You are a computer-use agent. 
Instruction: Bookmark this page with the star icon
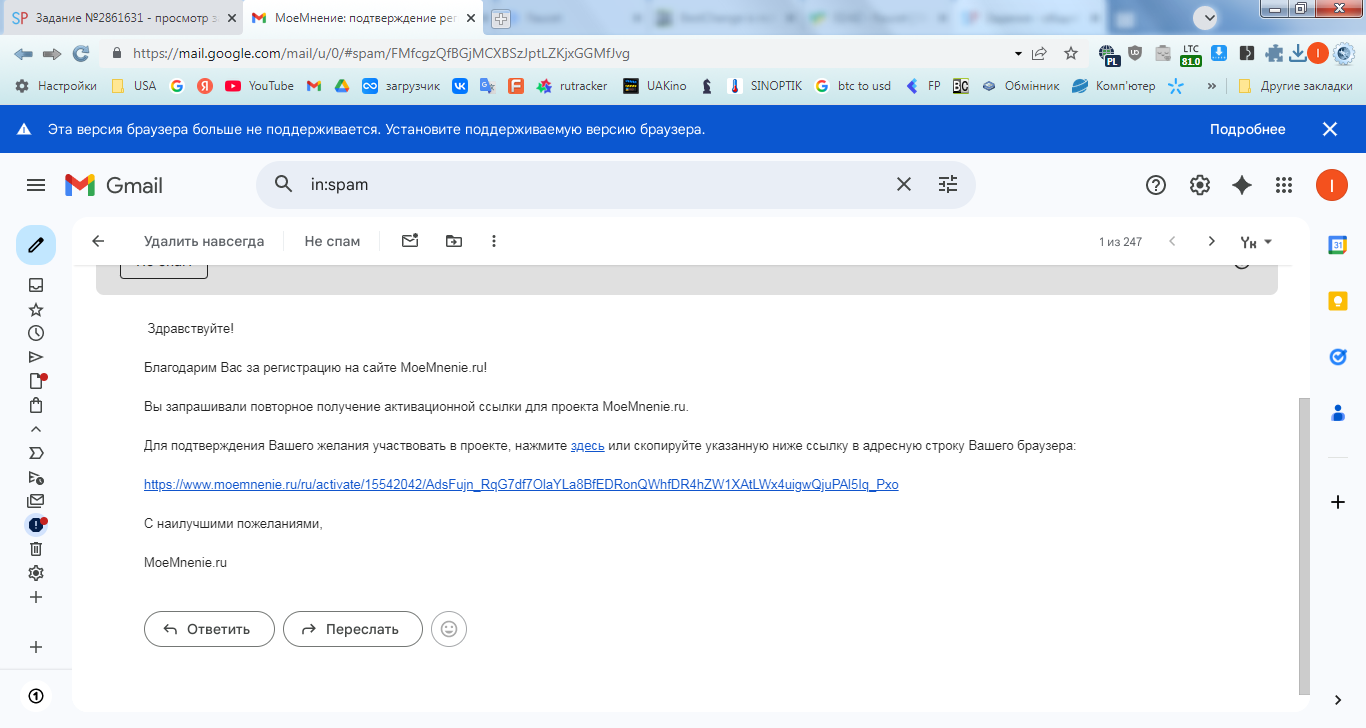point(1071,53)
